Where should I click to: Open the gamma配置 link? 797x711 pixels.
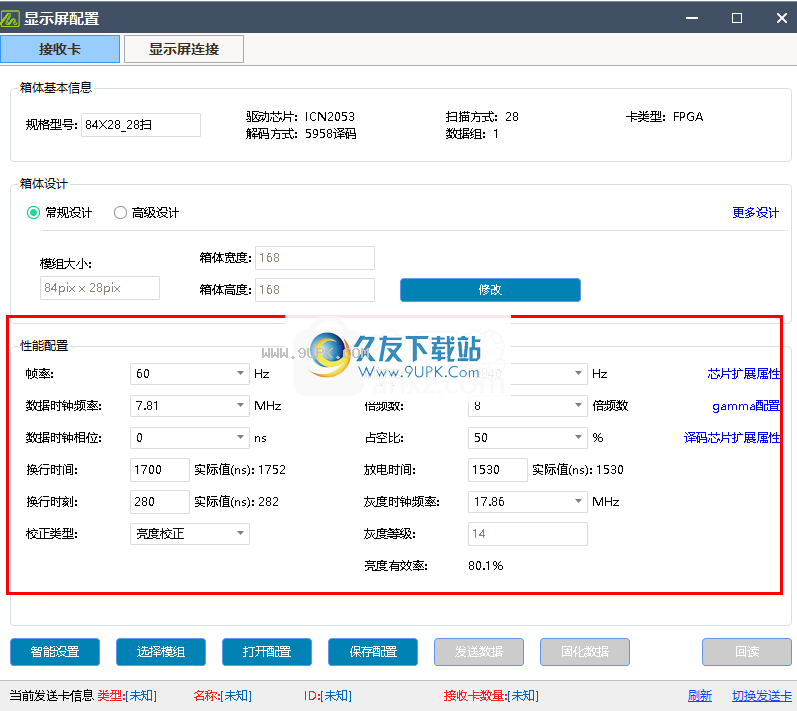(x=746, y=406)
